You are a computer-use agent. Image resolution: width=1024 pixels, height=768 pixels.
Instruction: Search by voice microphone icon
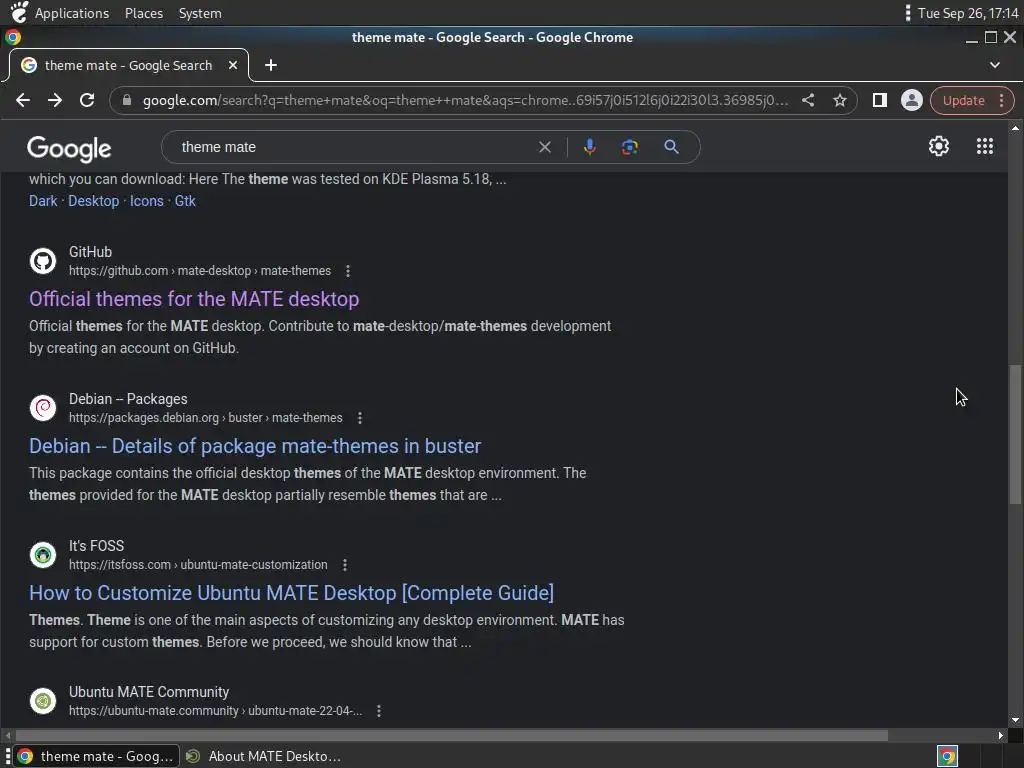tap(590, 147)
